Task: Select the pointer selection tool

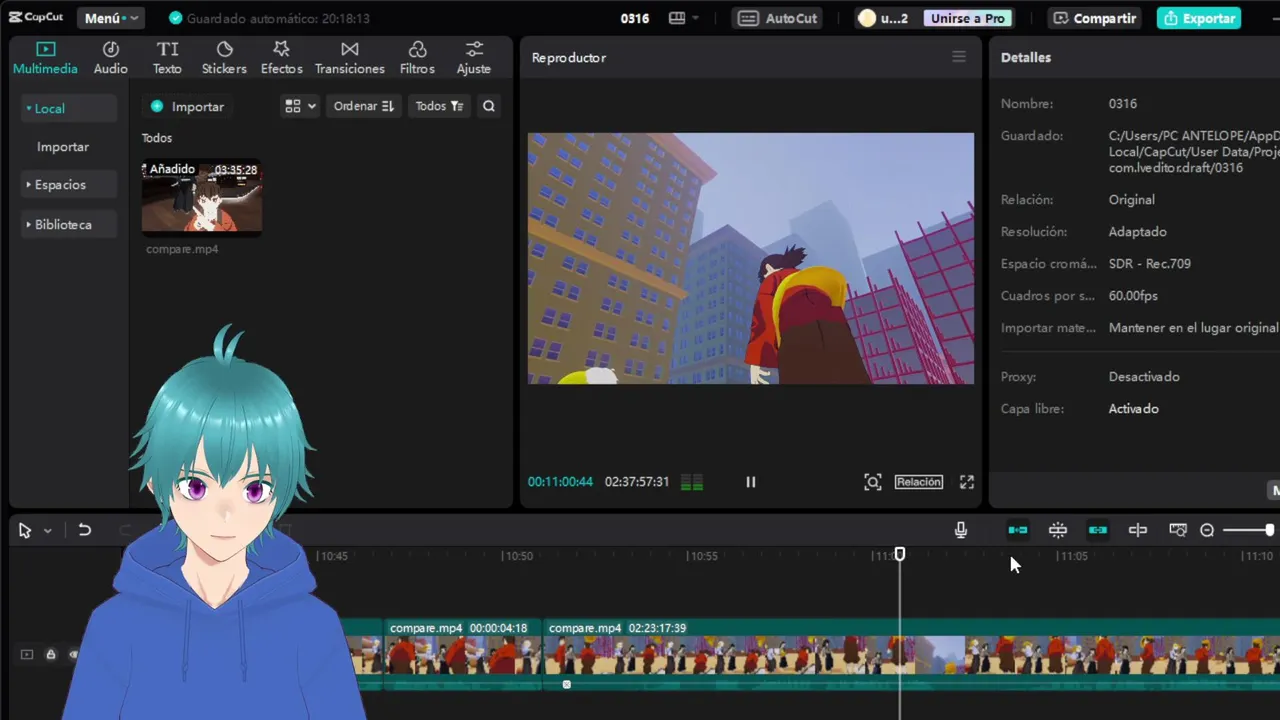Action: (x=25, y=531)
